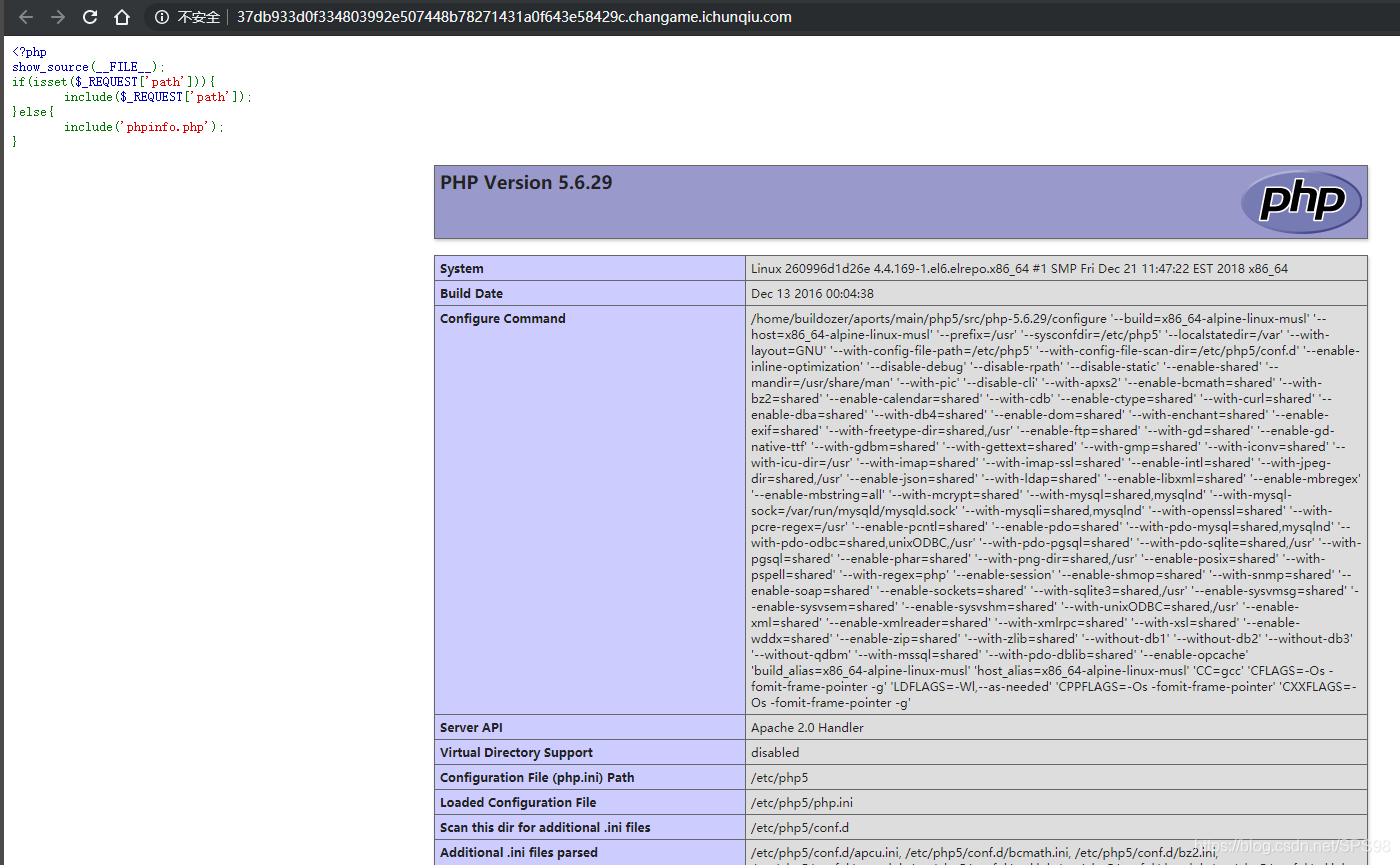This screenshot has height=865, width=1400.
Task: Click the <?php opening tag
Action: (x=29, y=52)
